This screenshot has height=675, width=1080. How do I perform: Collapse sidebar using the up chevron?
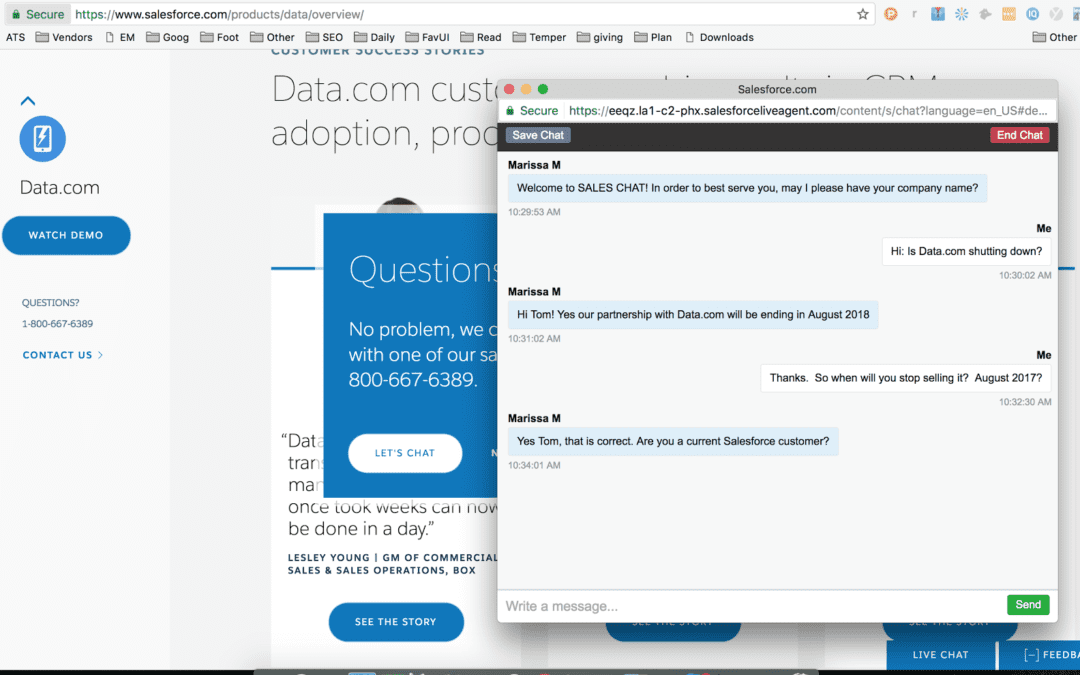coord(28,101)
